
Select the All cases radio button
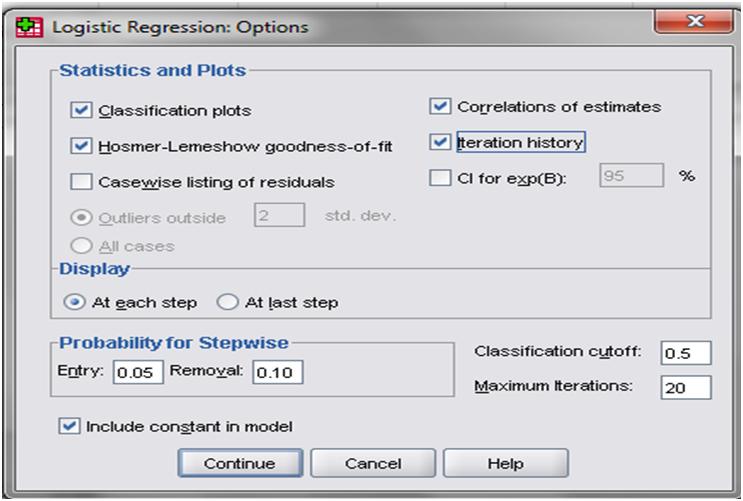click(81, 246)
